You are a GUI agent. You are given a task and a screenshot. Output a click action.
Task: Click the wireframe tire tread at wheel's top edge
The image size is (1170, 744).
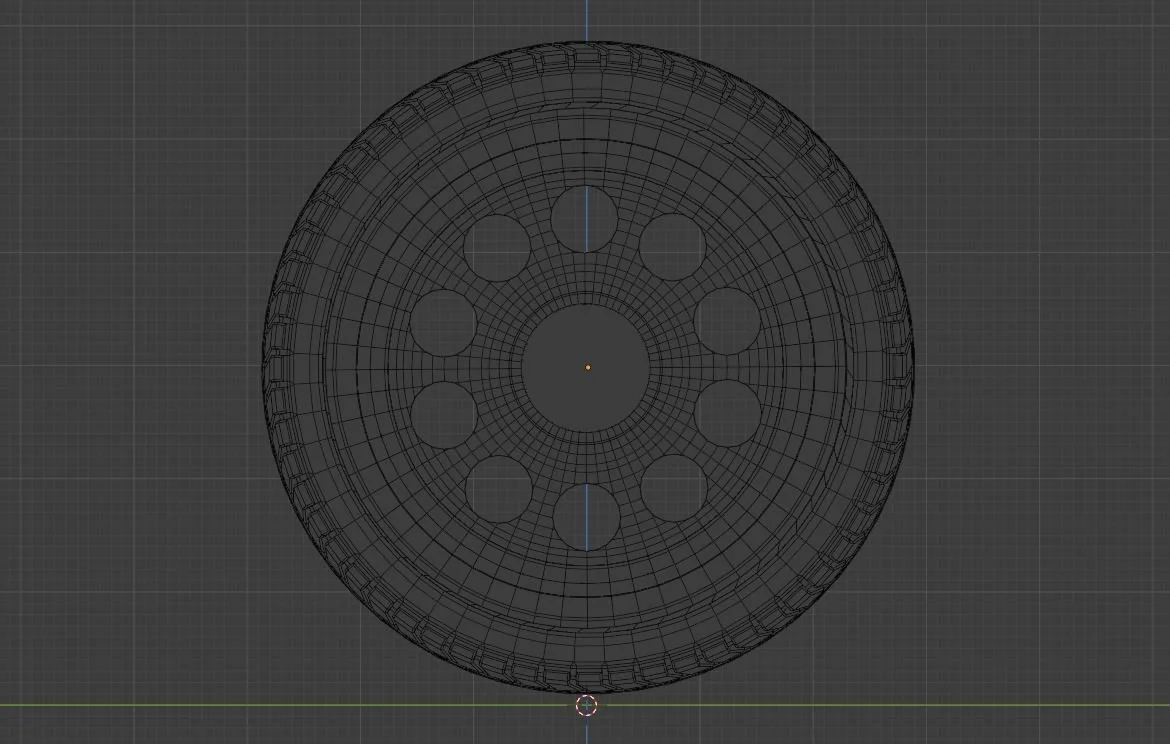[x=587, y=58]
